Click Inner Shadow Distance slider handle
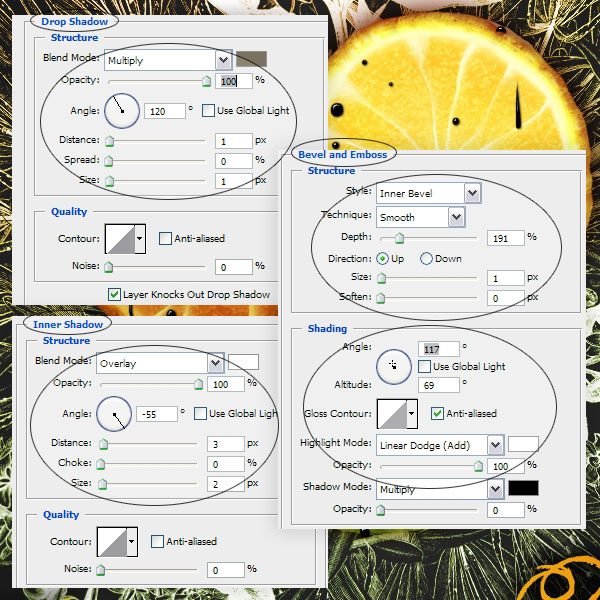The image size is (600, 600). pyautogui.click(x=103, y=444)
